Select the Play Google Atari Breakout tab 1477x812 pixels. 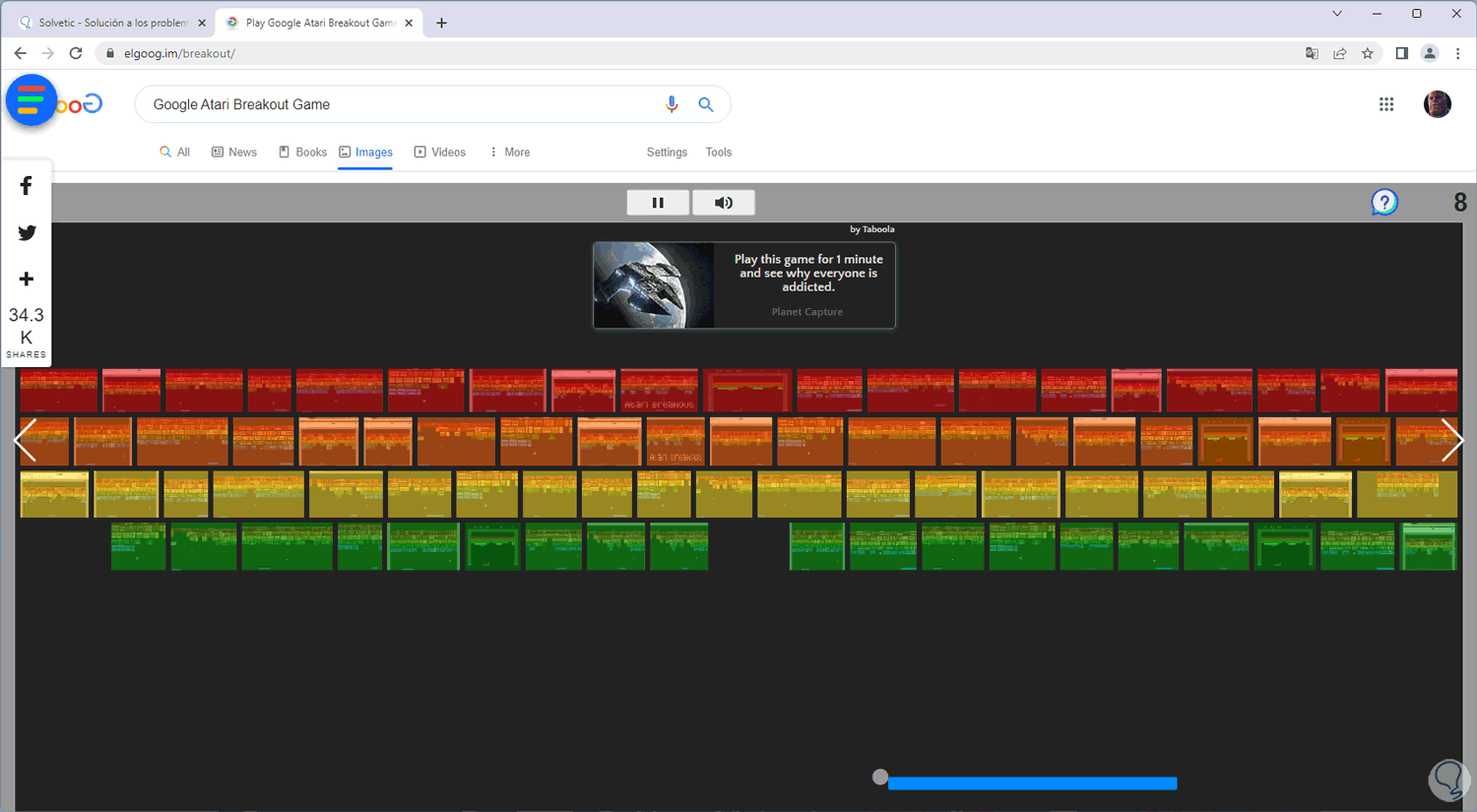click(x=318, y=23)
